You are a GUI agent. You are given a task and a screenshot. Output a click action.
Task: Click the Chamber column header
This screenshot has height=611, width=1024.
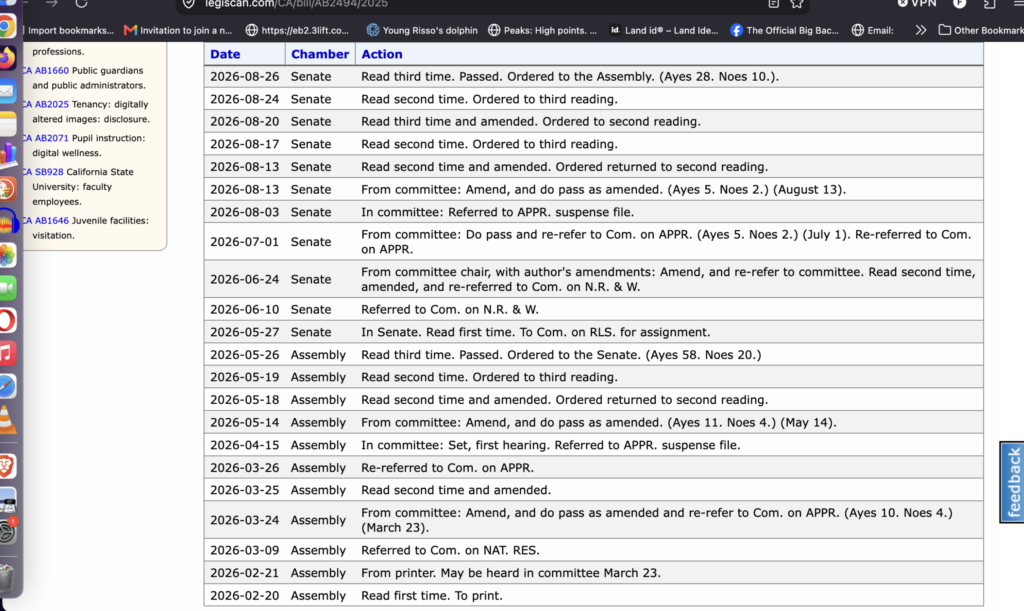point(320,54)
